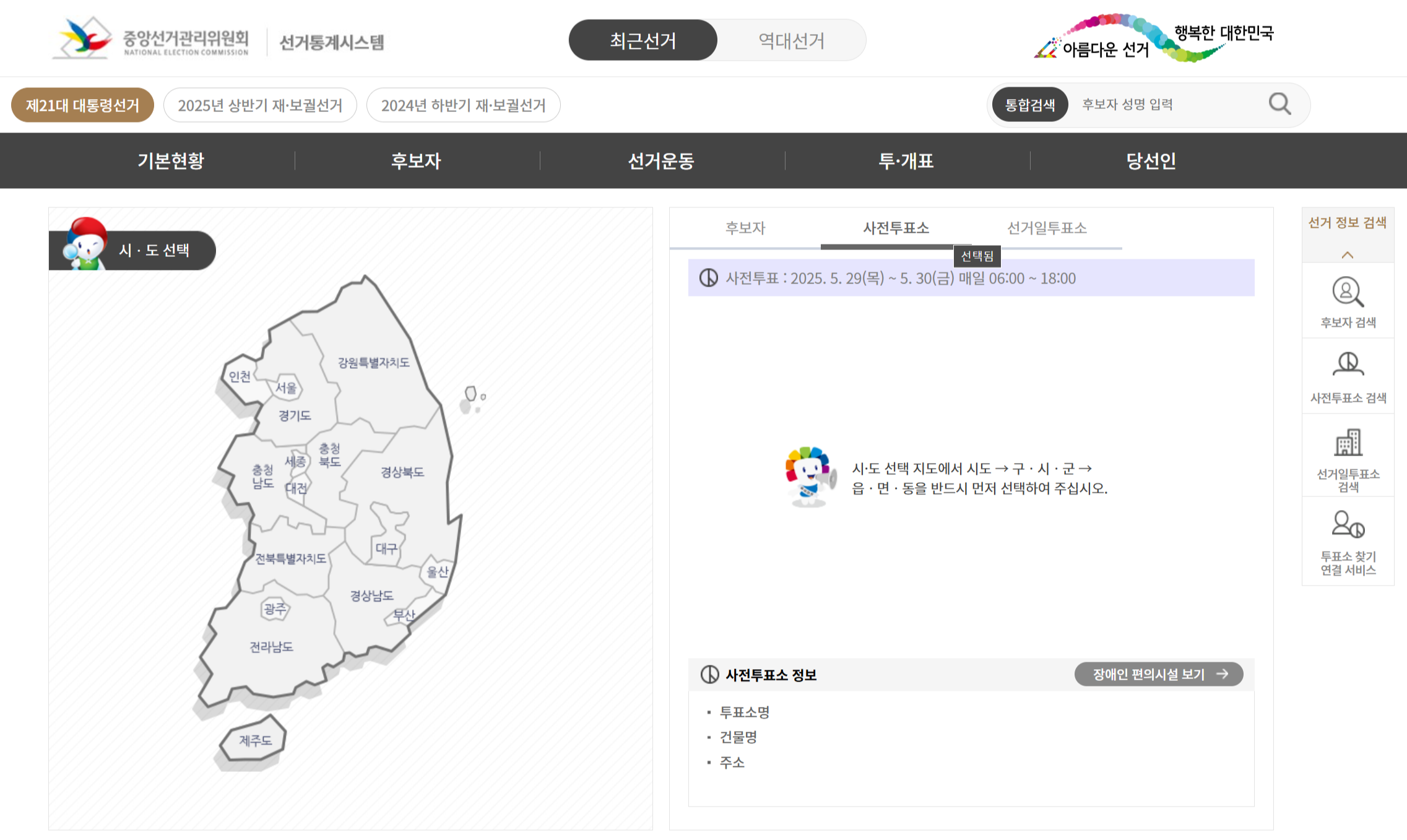The height and width of the screenshot is (840, 1407).
Task: Open the 투·개표 menu
Action: click(x=906, y=161)
